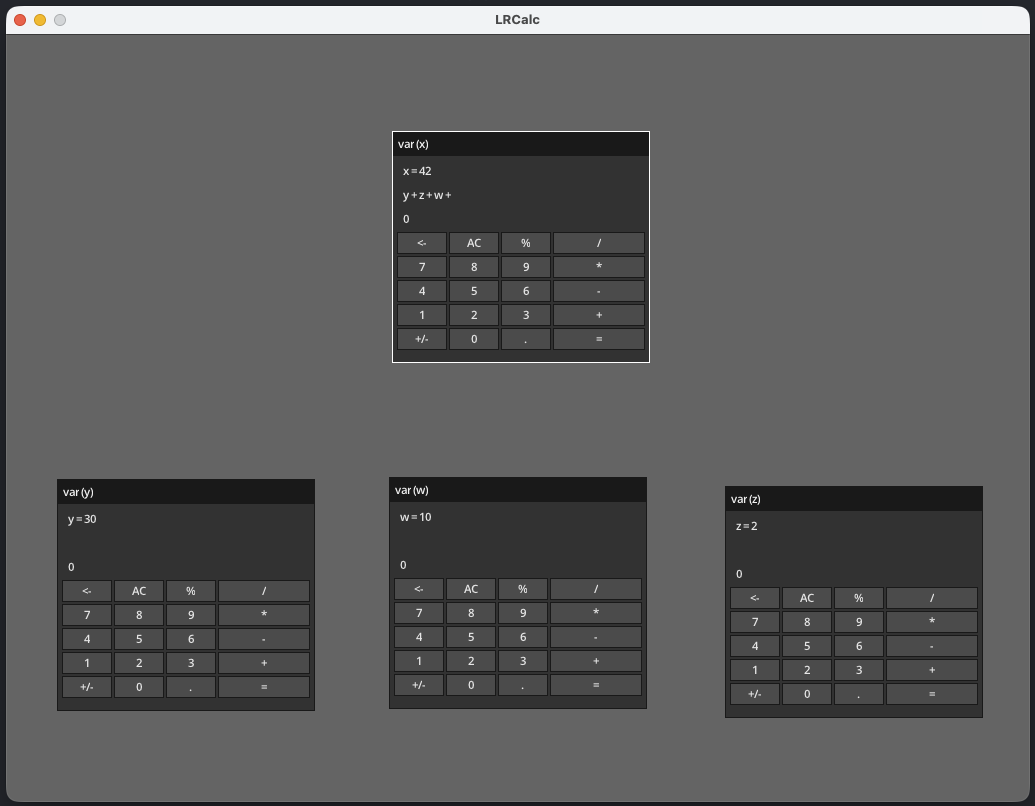1035x806 pixels.
Task: Click digit 0 in var (w) calculator
Action: pos(470,685)
